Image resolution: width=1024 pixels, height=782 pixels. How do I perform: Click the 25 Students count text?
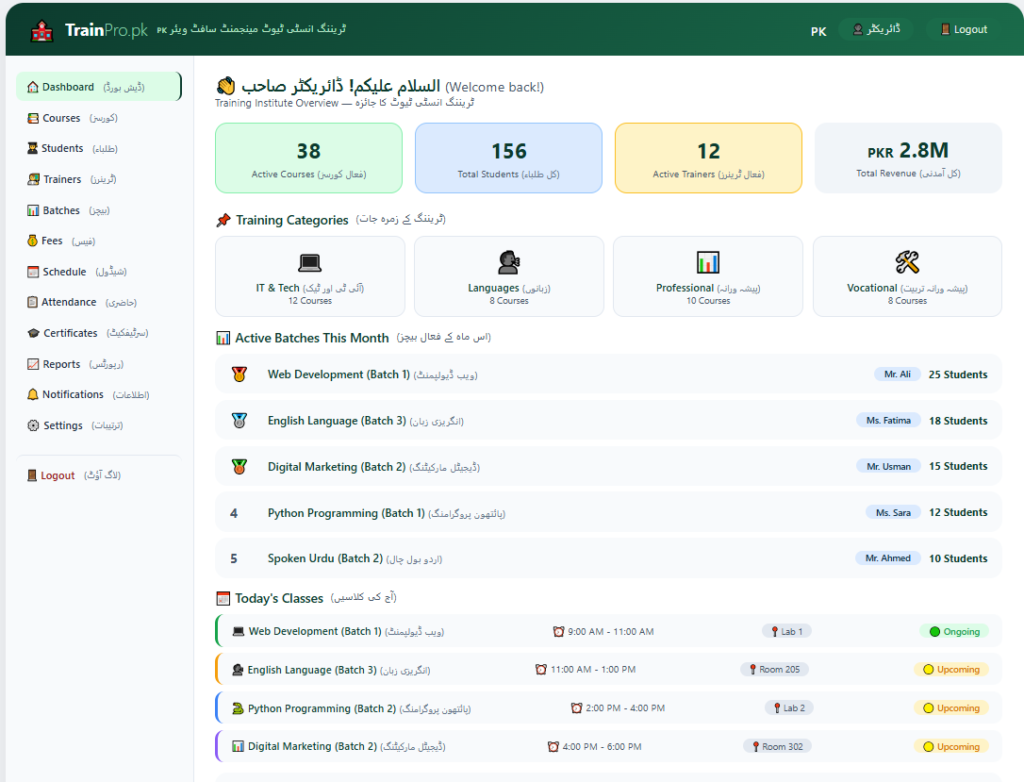point(958,374)
